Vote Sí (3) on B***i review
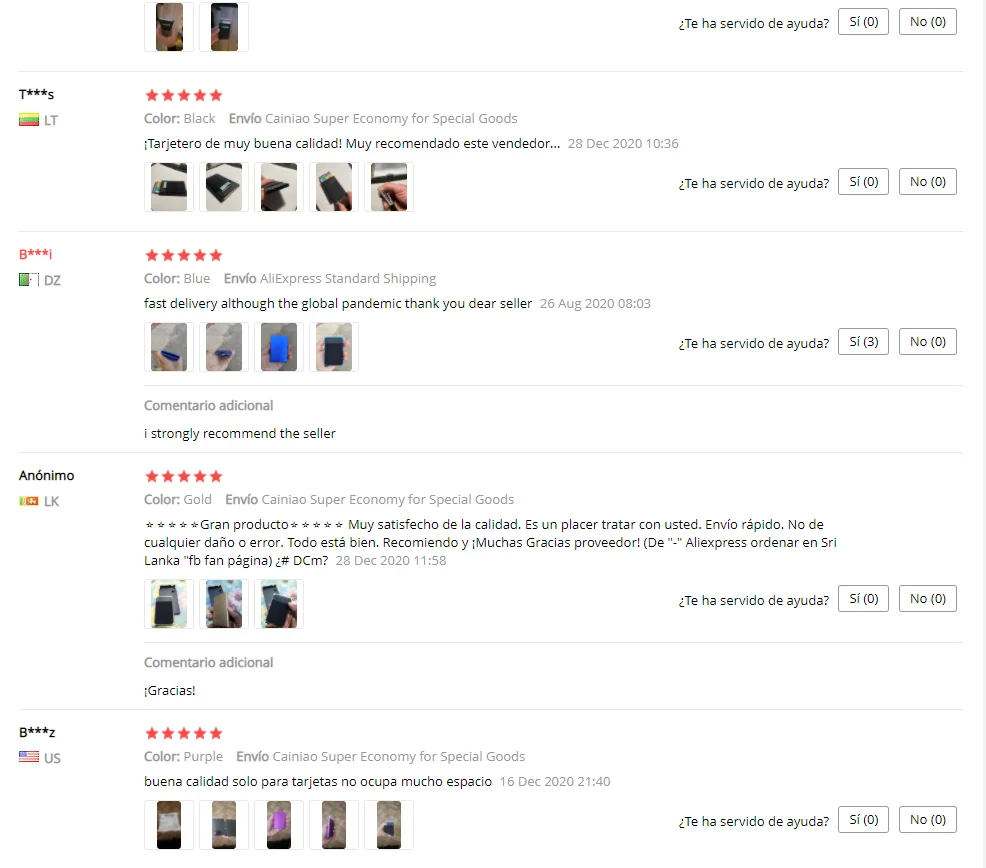Viewport: 986px width, 868px height. [x=863, y=342]
